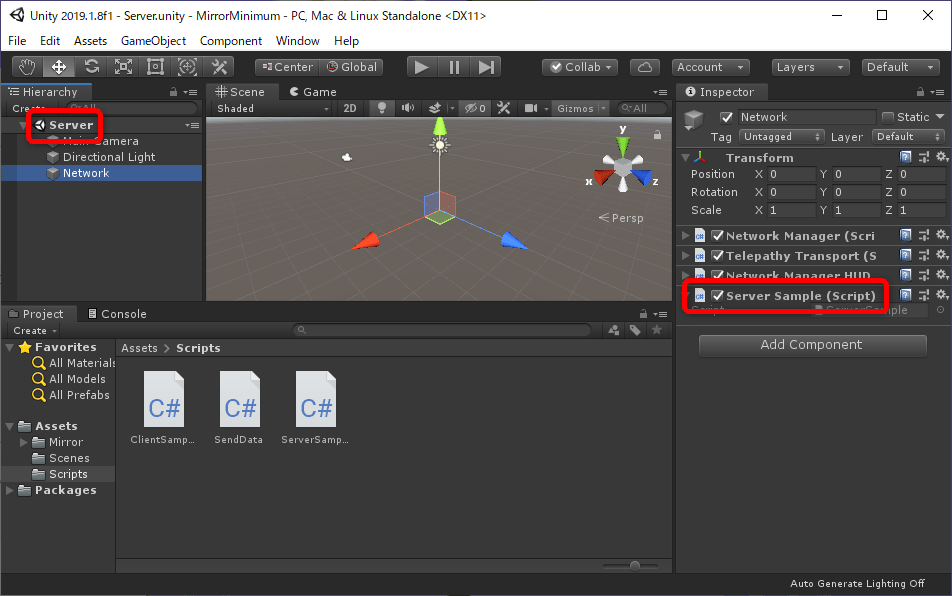952x596 pixels.
Task: Pause the game playback
Action: coord(454,67)
